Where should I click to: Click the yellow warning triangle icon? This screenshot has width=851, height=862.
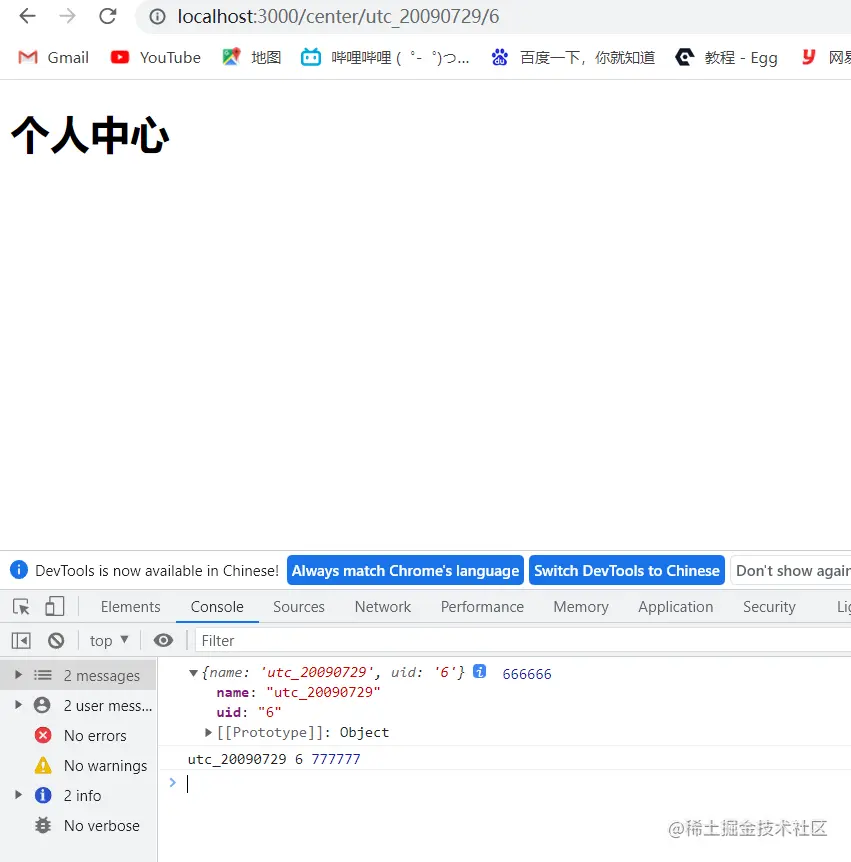(x=43, y=765)
